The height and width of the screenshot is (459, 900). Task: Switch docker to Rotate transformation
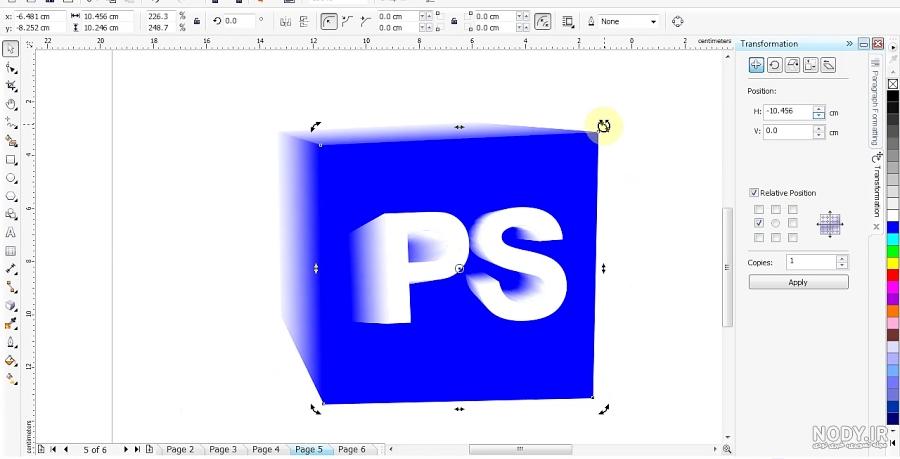(x=774, y=65)
